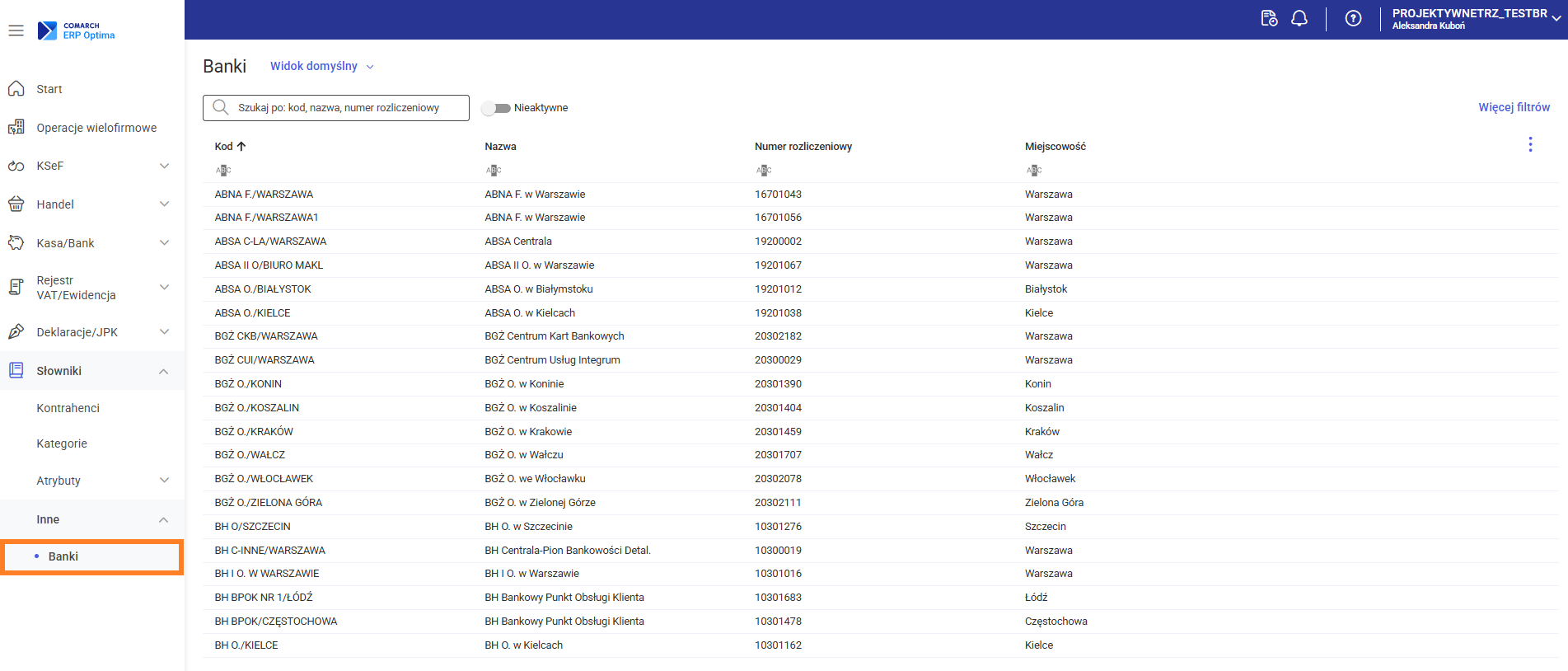This screenshot has height=671, width=1568.
Task: Open the document tasks icon in header
Action: pyautogui.click(x=1269, y=18)
